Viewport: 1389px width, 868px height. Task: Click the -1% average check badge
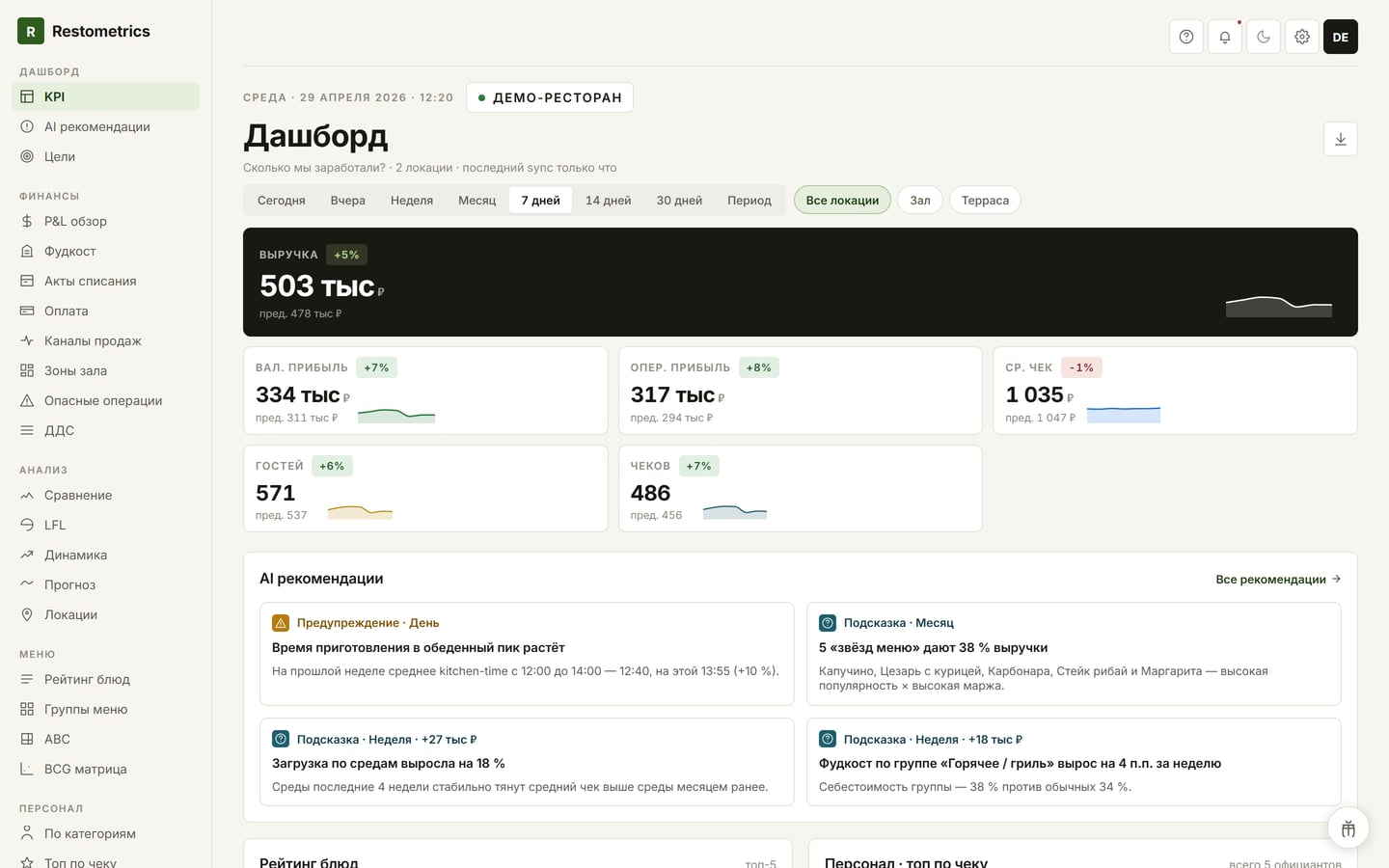click(x=1081, y=367)
